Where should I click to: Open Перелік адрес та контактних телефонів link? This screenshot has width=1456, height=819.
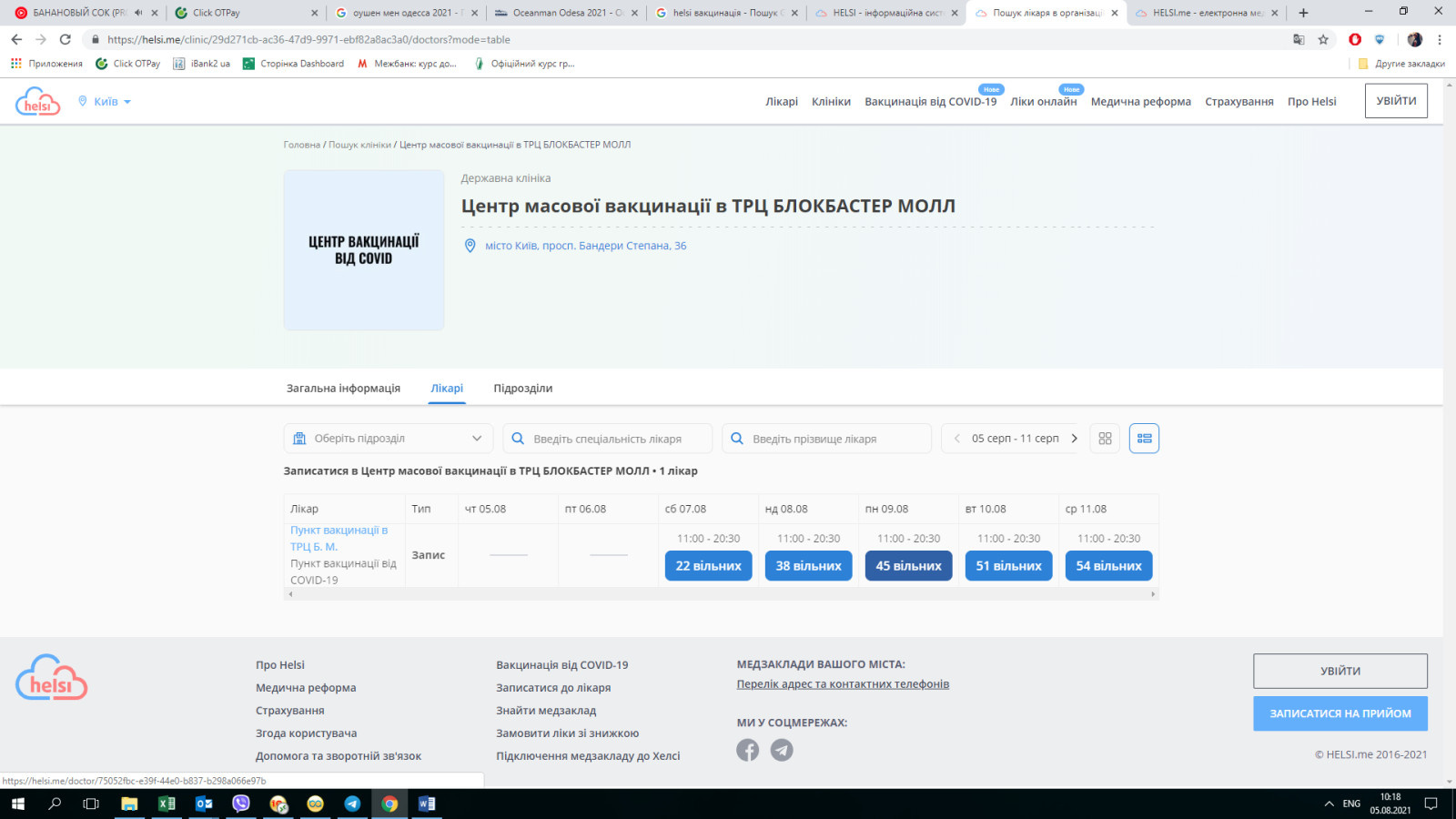click(x=843, y=684)
